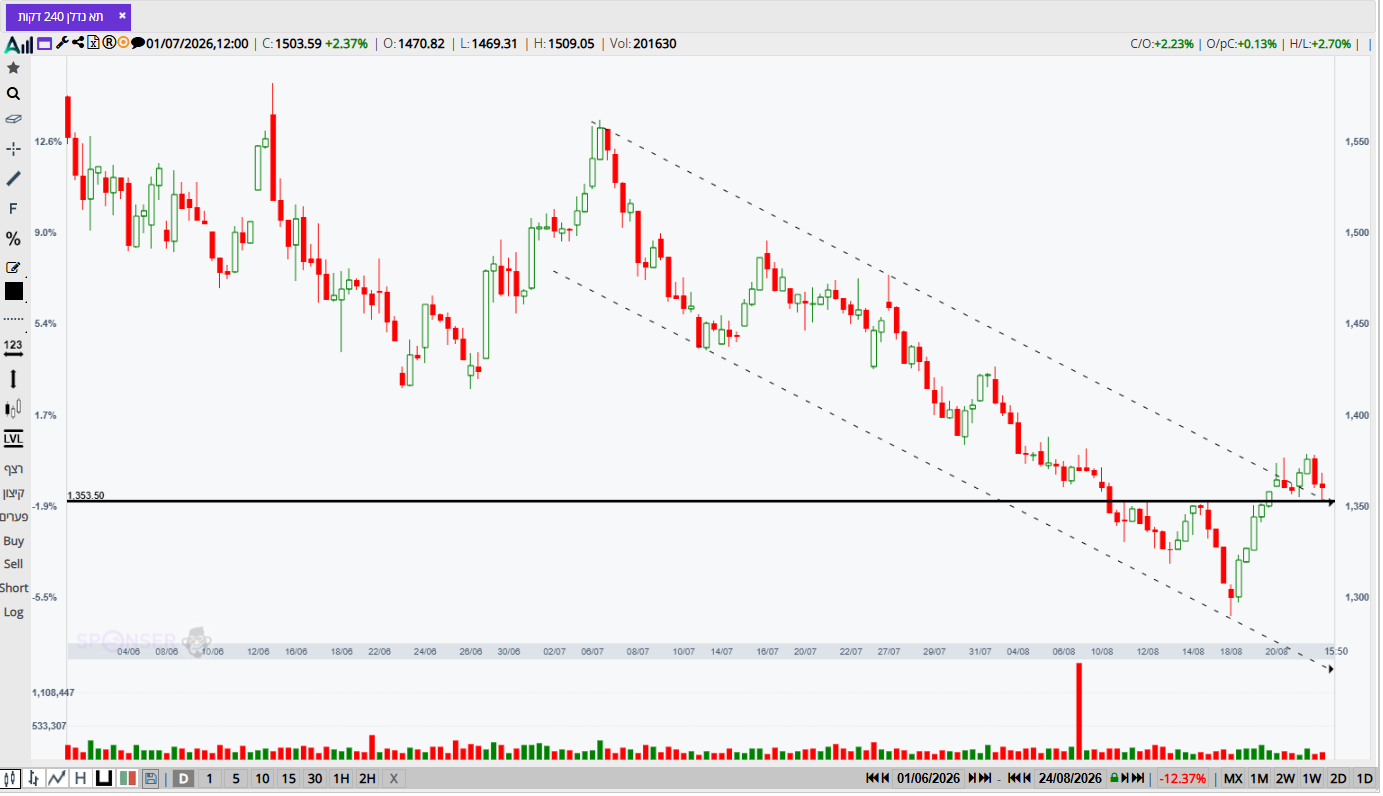This screenshot has width=1383, height=796.
Task: Select the 2W range
Action: click(x=1285, y=778)
